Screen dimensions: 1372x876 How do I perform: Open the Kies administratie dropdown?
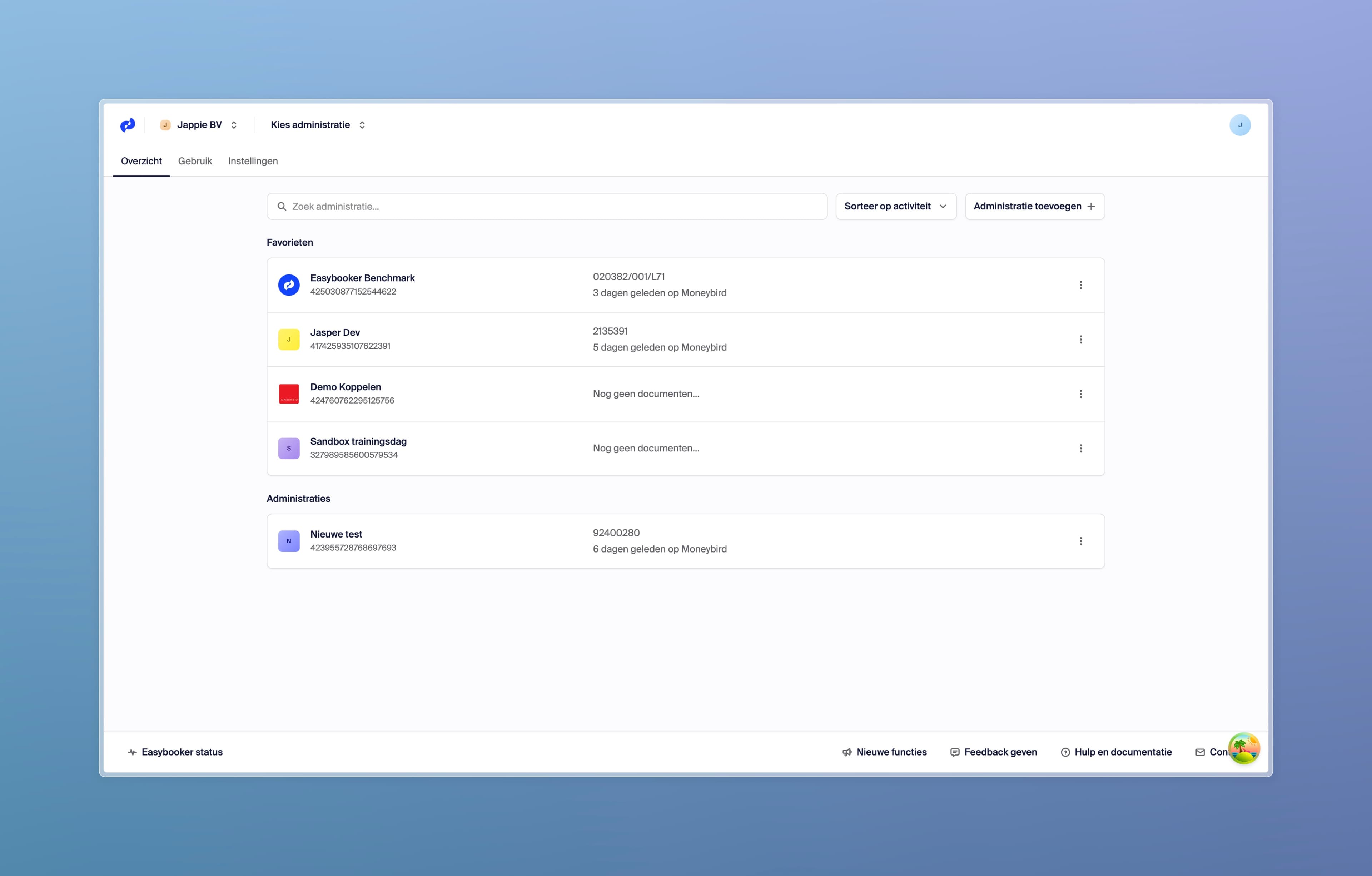tap(318, 125)
